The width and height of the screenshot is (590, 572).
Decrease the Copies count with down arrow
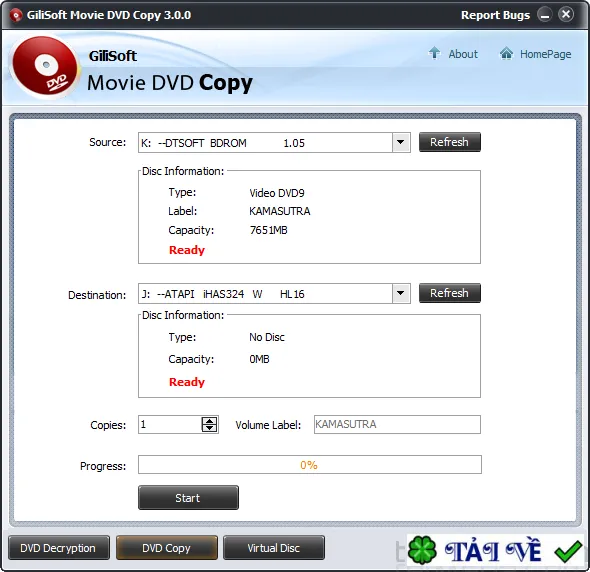click(x=209, y=428)
